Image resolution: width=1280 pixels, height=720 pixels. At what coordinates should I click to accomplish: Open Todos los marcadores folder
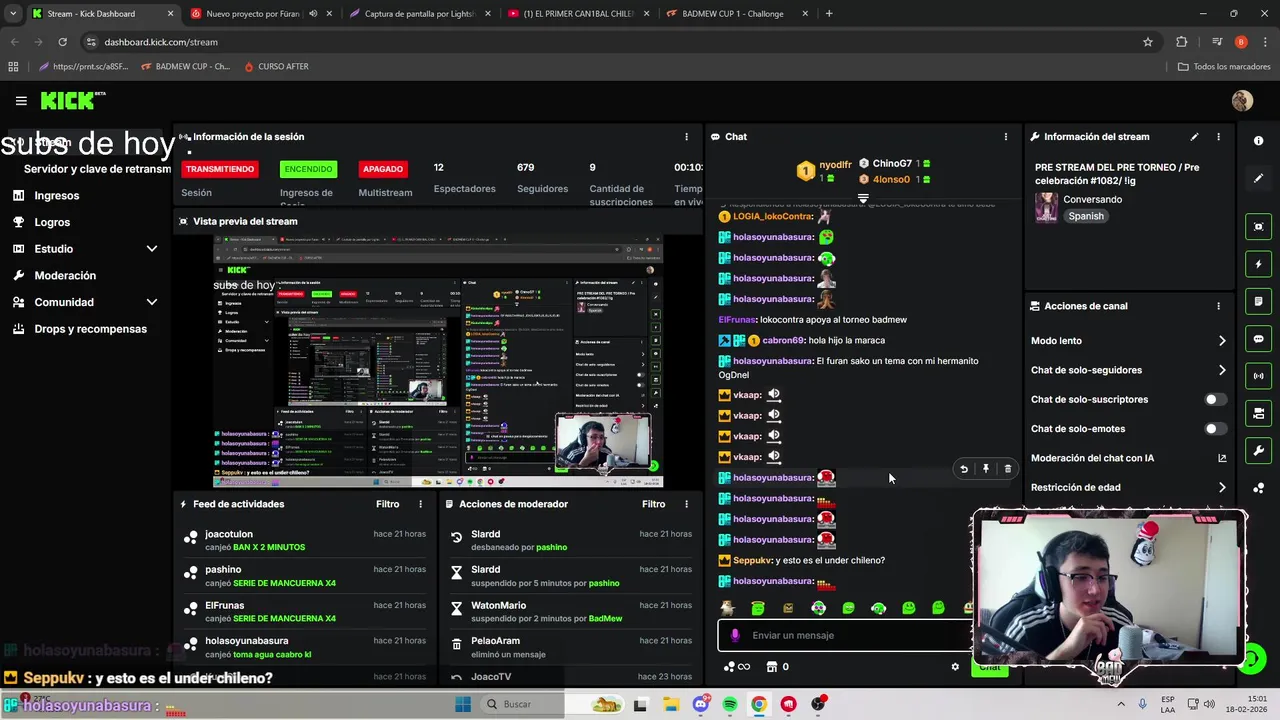pyautogui.click(x=1224, y=66)
